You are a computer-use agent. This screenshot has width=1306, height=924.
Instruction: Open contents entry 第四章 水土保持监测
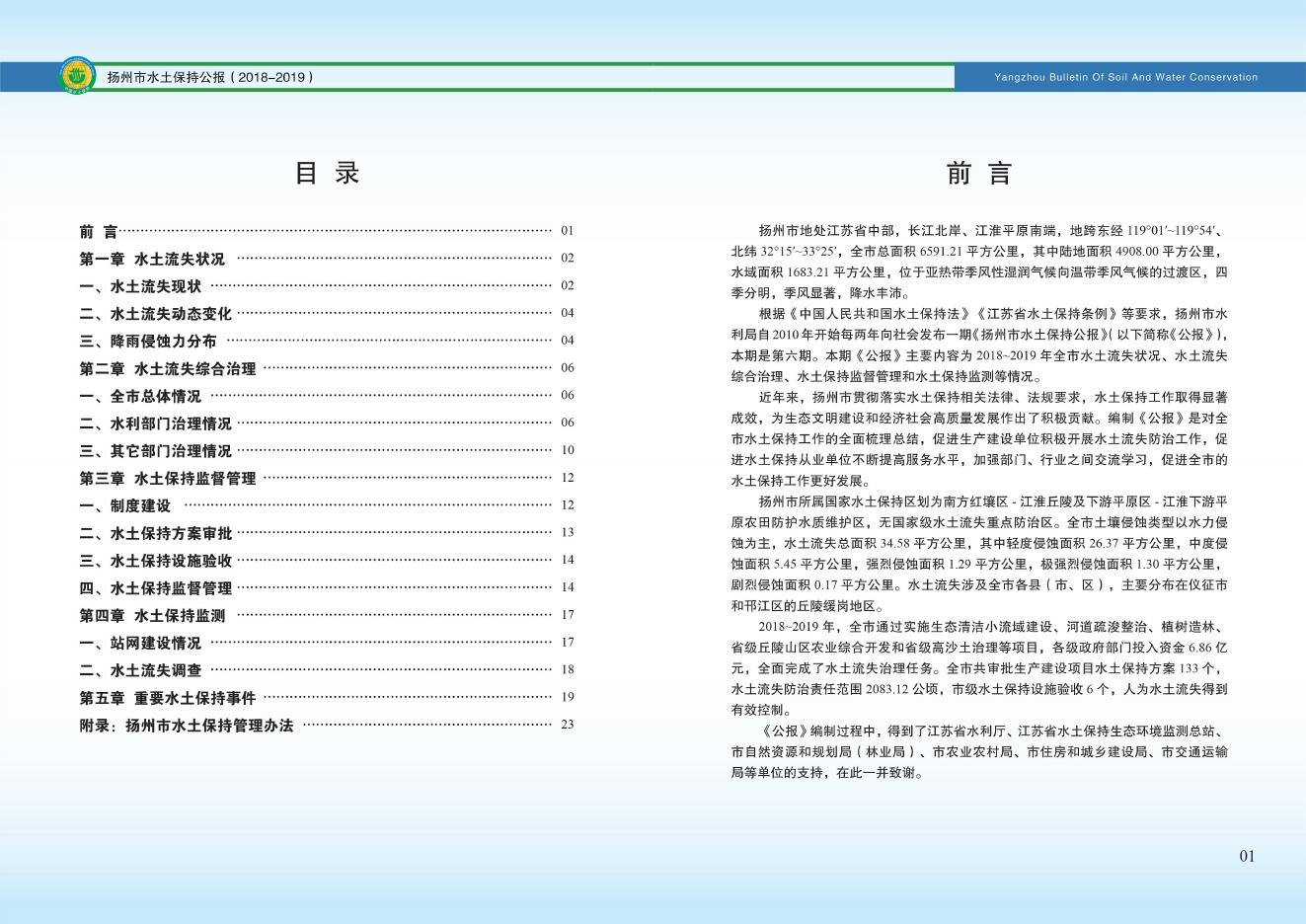click(x=326, y=615)
